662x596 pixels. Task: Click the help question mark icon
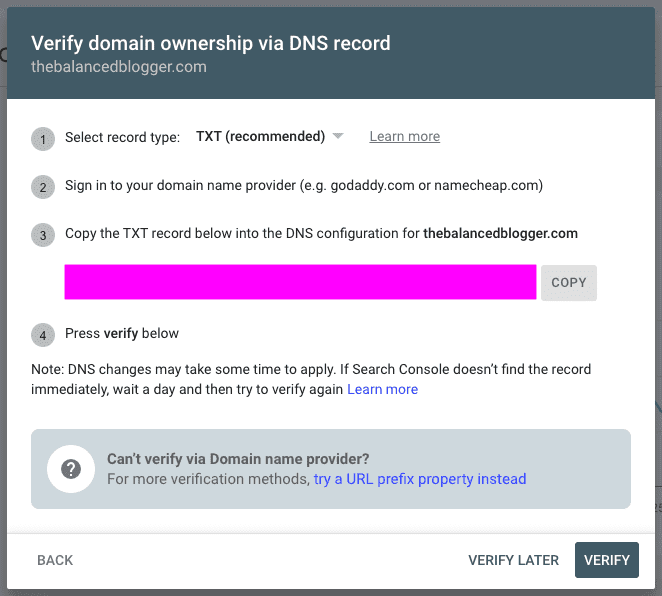[71, 470]
